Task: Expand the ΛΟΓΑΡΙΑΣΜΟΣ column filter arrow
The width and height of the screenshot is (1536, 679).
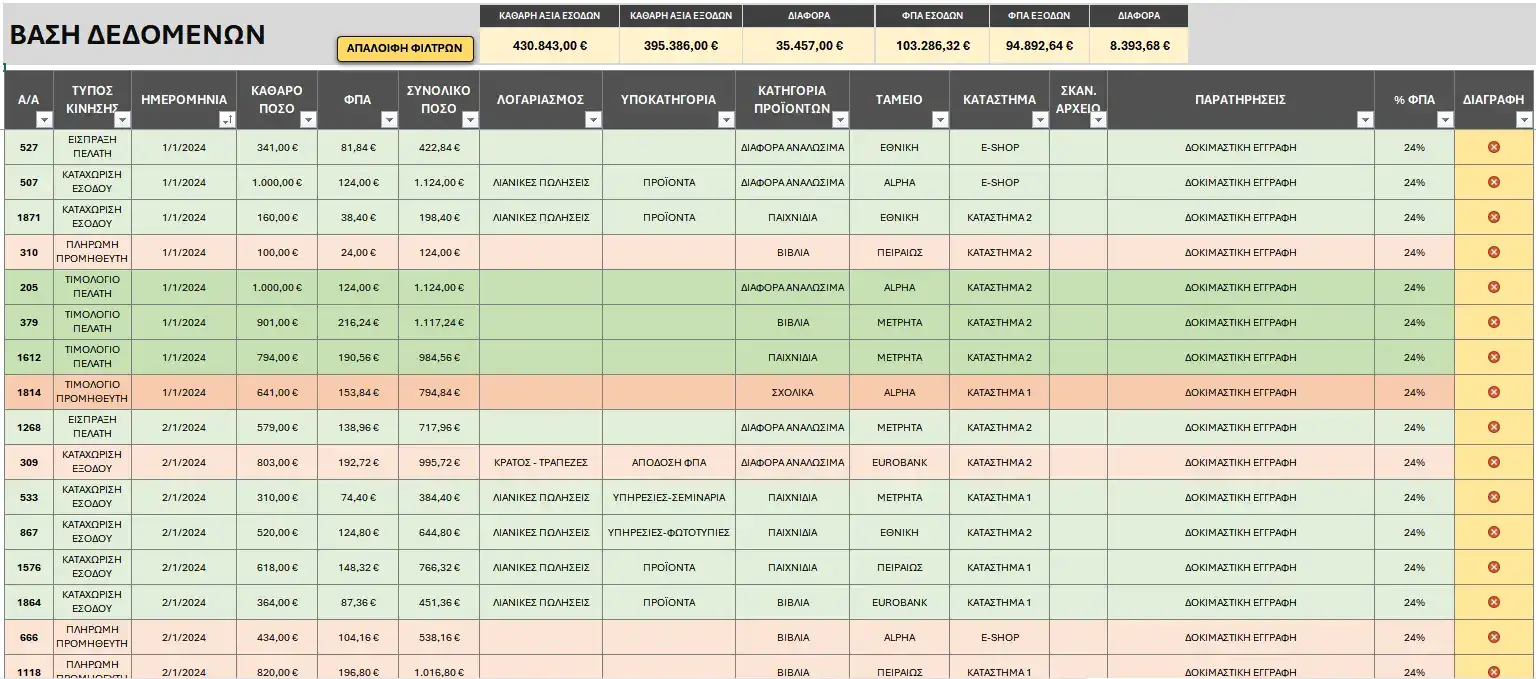Action: point(592,120)
